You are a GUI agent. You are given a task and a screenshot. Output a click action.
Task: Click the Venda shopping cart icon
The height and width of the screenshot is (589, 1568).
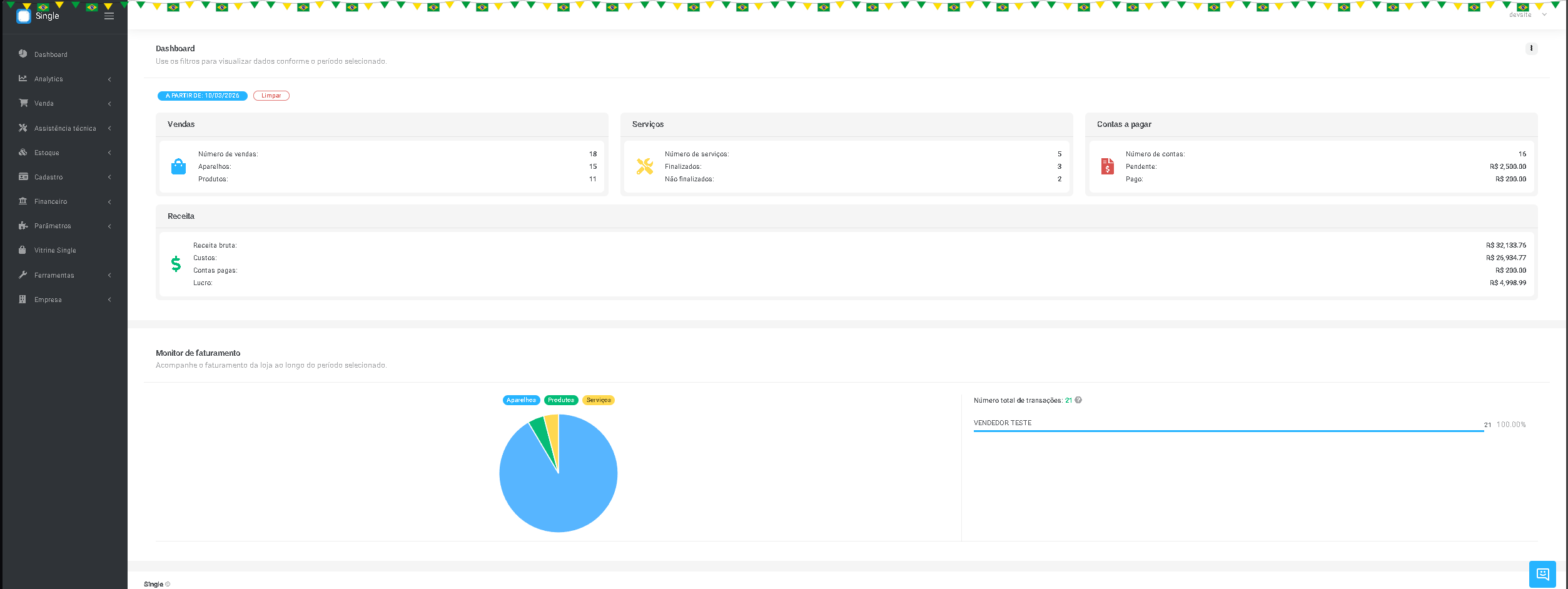click(23, 103)
